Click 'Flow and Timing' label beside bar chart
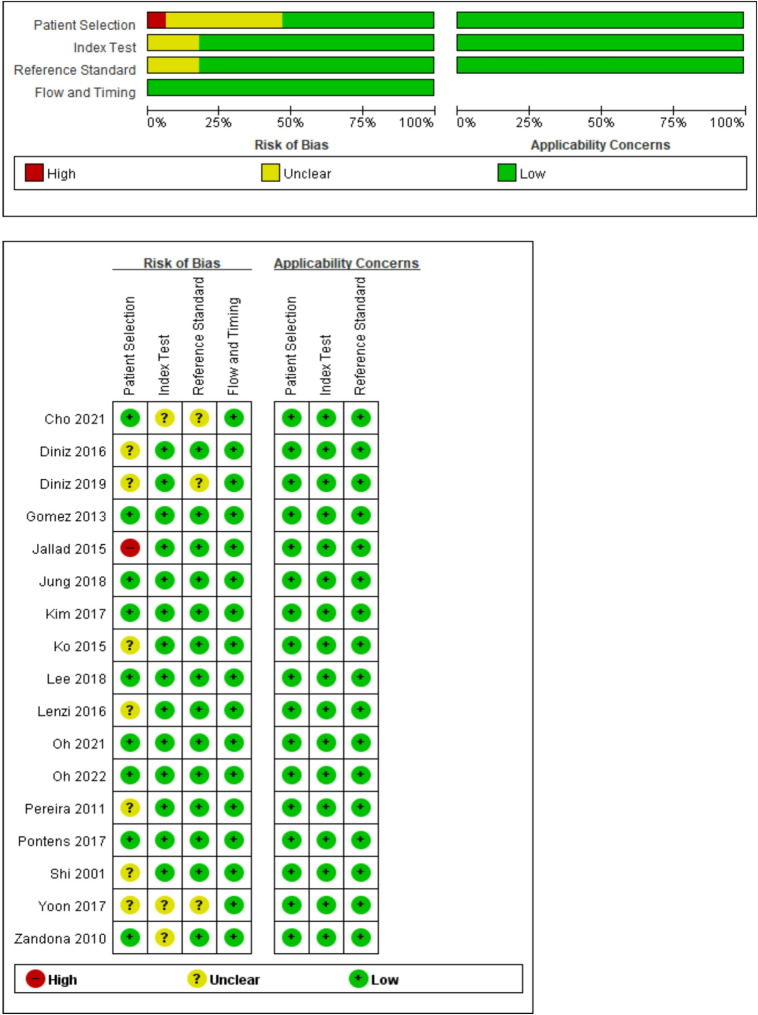Image resolution: width=758 pixels, height=1015 pixels. 85,93
